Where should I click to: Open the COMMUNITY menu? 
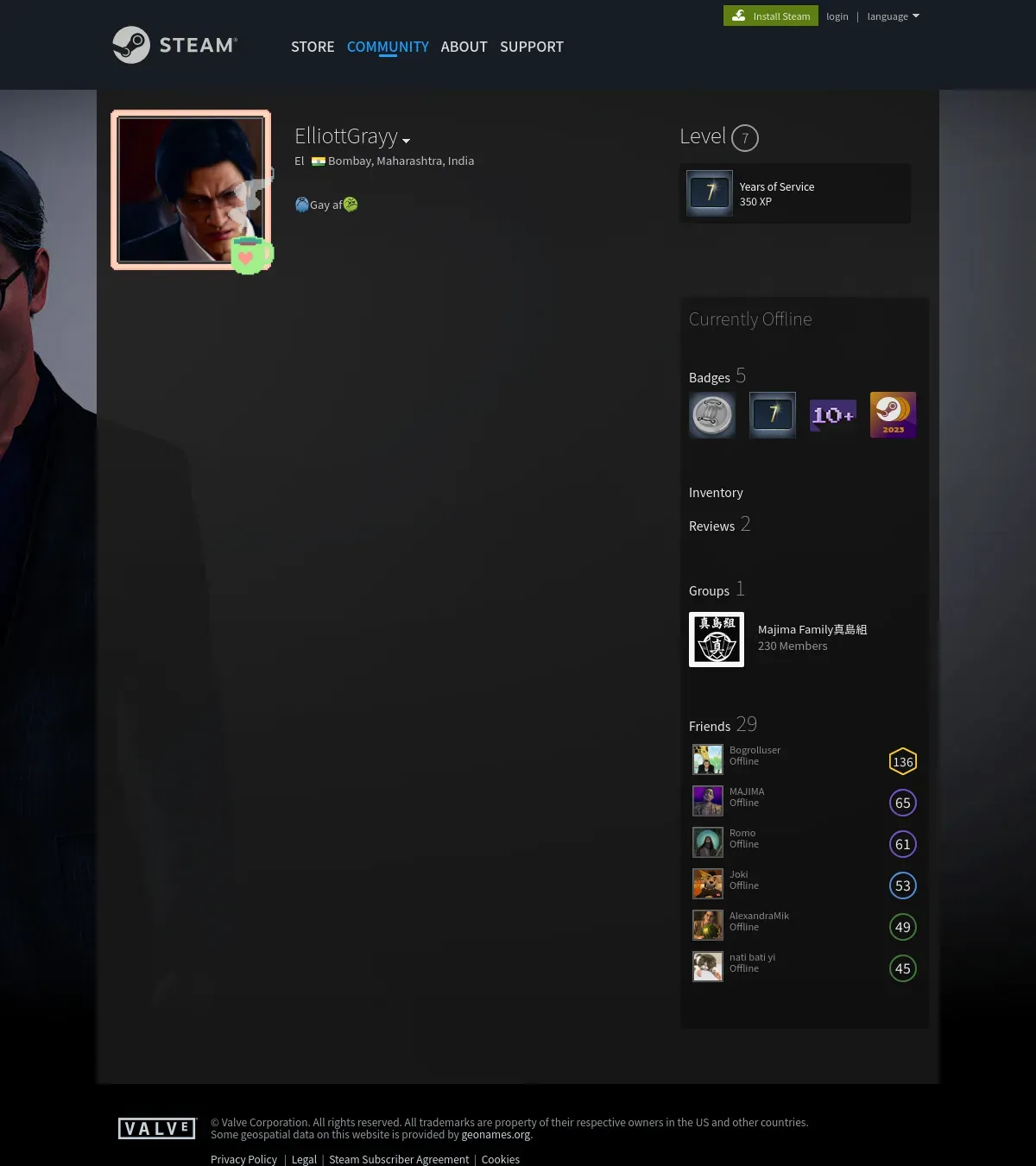point(388,47)
